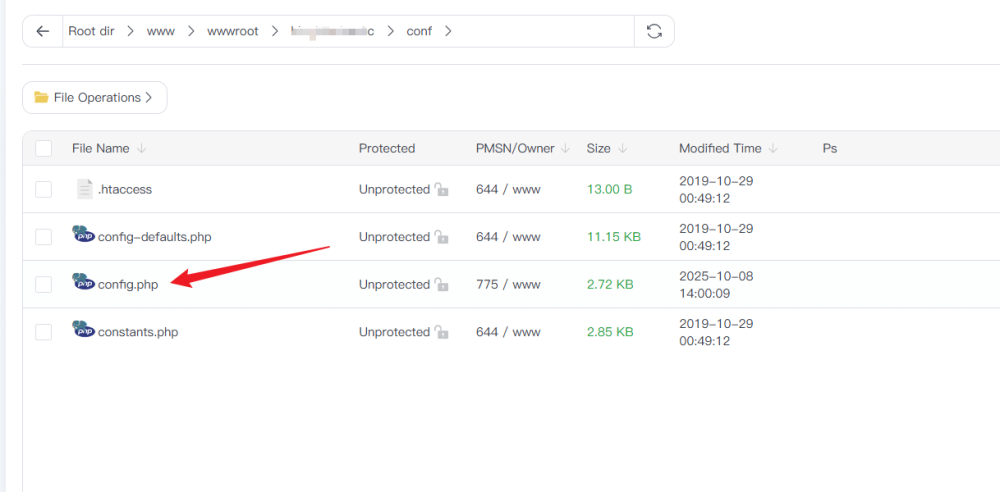
Task: Open the File Operations dropdown
Action: click(x=94, y=98)
